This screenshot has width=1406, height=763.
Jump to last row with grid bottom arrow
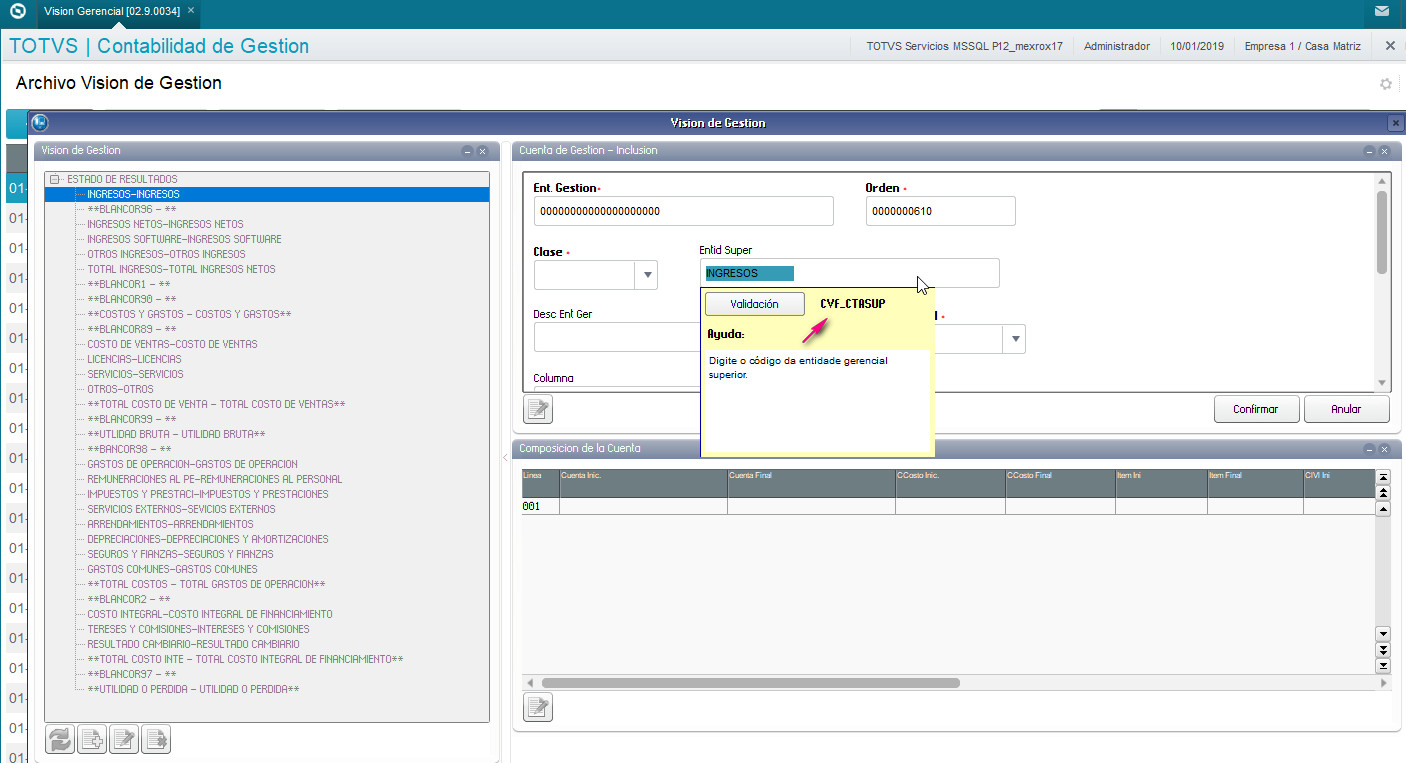click(x=1384, y=665)
